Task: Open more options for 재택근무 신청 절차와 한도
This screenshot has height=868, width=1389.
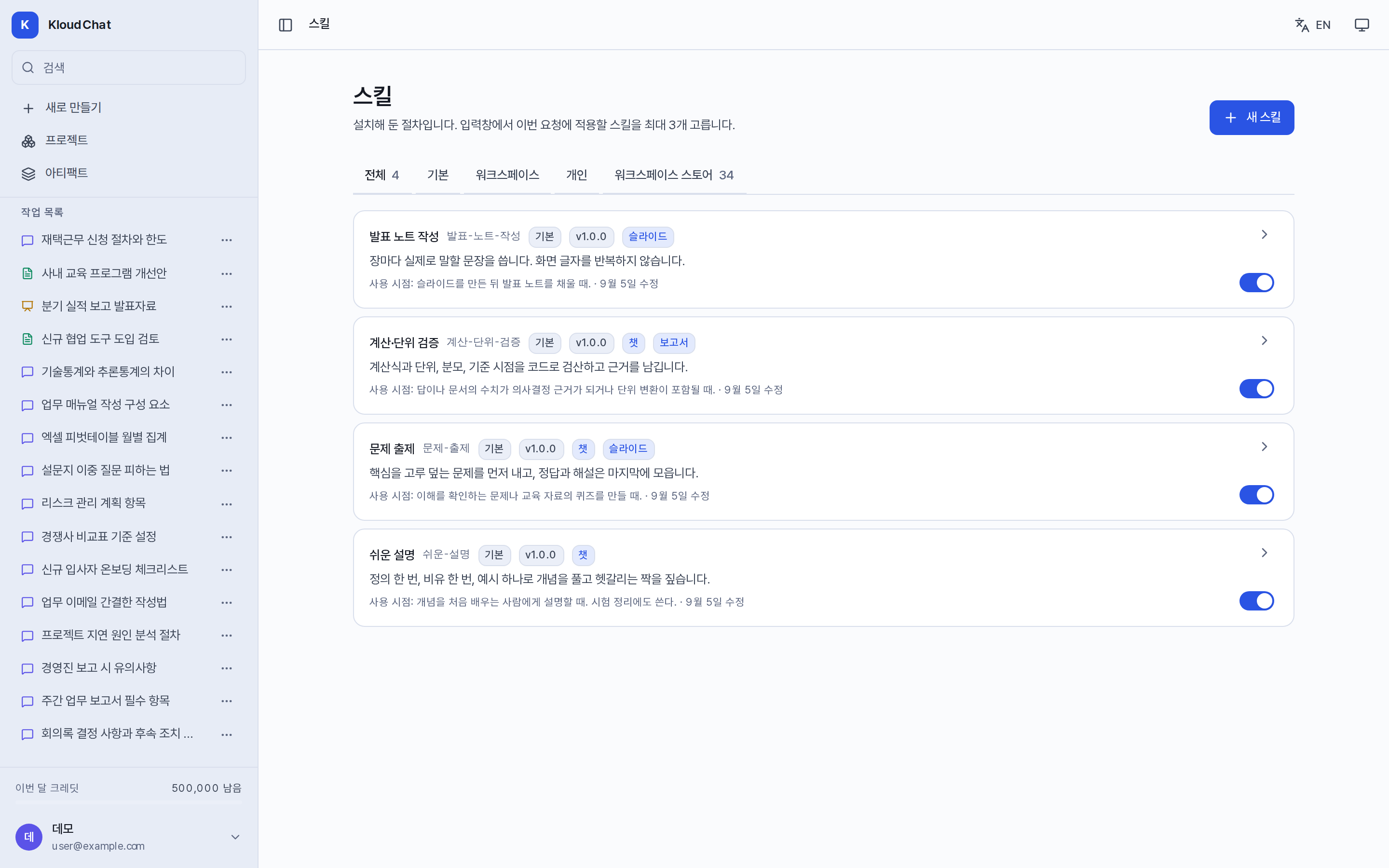Action: (x=227, y=240)
